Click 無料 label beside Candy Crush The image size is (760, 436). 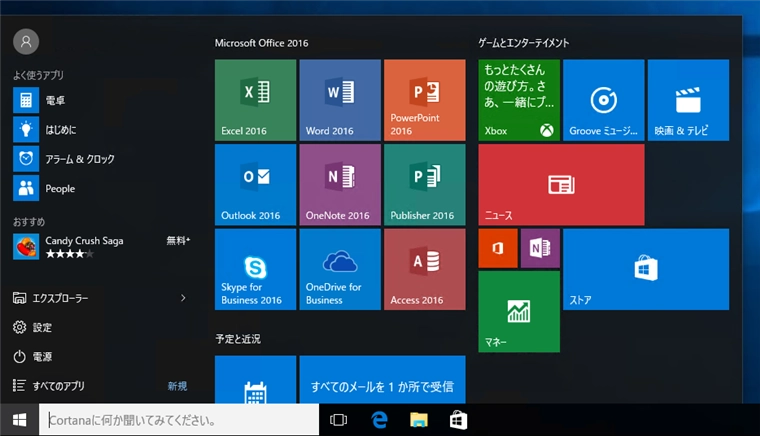[x=178, y=240]
